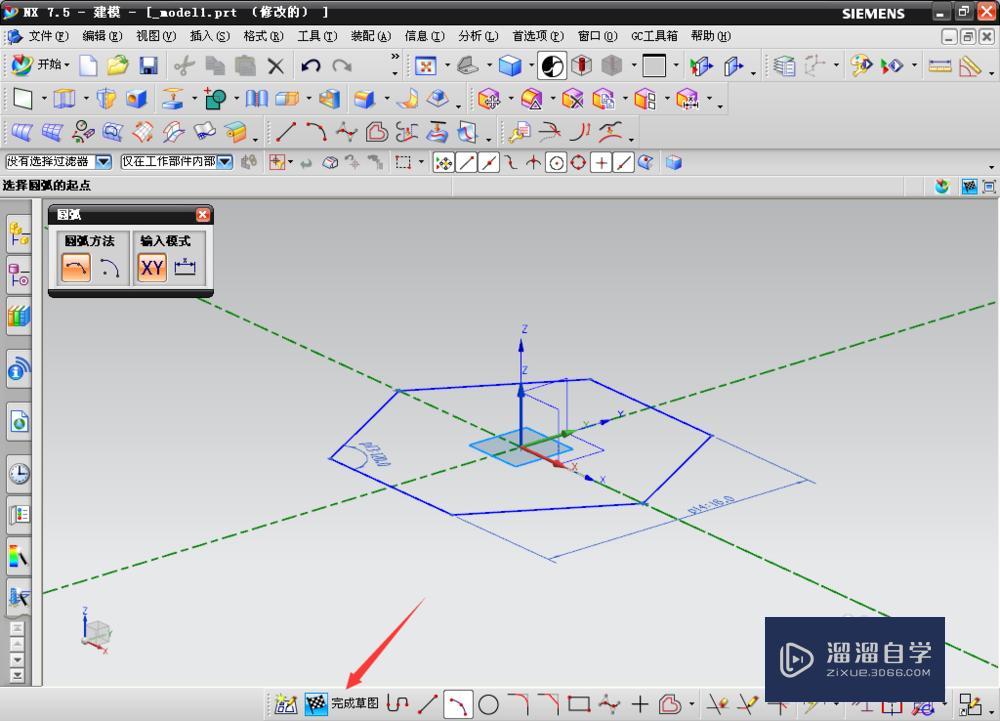This screenshot has height=721, width=1000.
Task: Open the 文件 menu
Action: pyautogui.click(x=48, y=36)
